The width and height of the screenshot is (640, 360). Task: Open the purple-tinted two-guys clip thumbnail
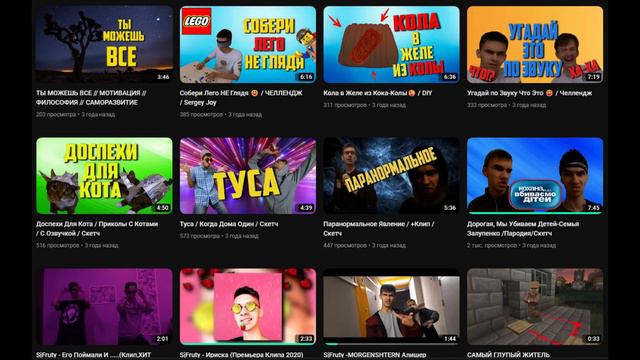[x=104, y=307]
